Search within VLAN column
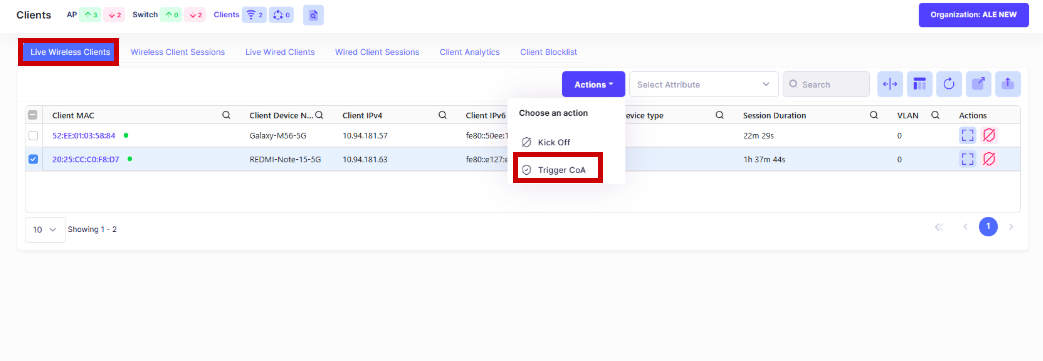 [x=935, y=115]
